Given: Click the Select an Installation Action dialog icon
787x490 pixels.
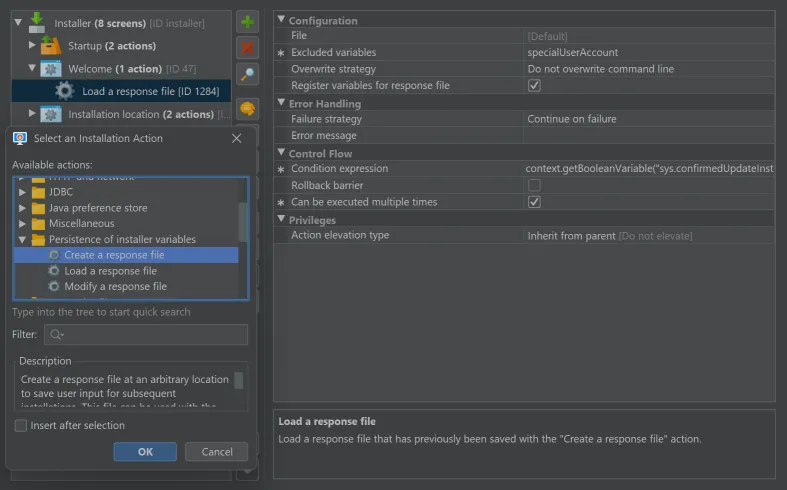Looking at the screenshot, I should click(x=20, y=139).
